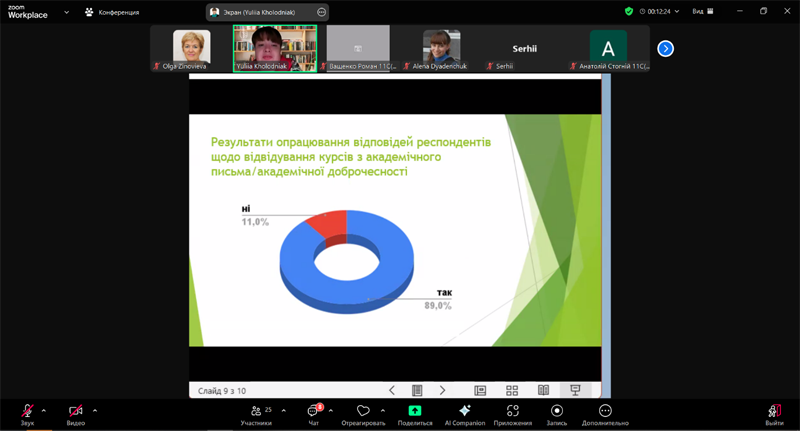Expand chat options arrow
Viewport: 800px width, 431px height.
[x=331, y=411]
